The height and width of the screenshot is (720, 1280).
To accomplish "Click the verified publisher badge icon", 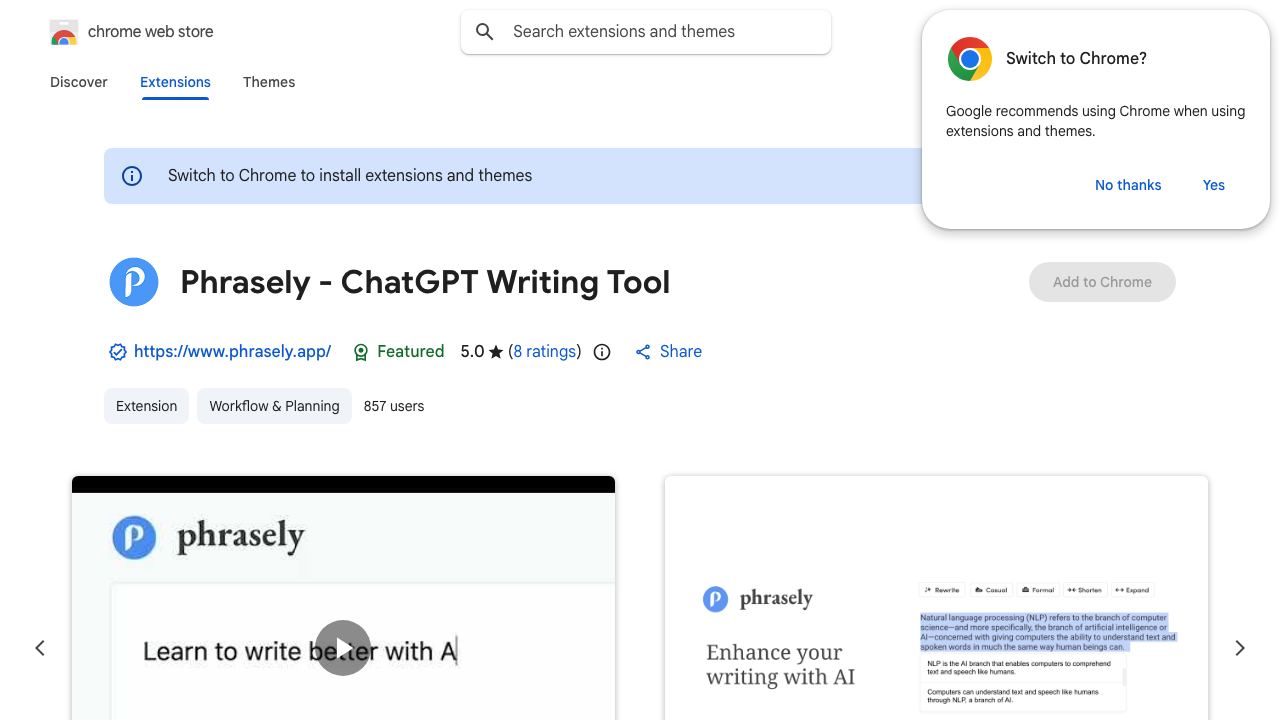I will pyautogui.click(x=118, y=352).
